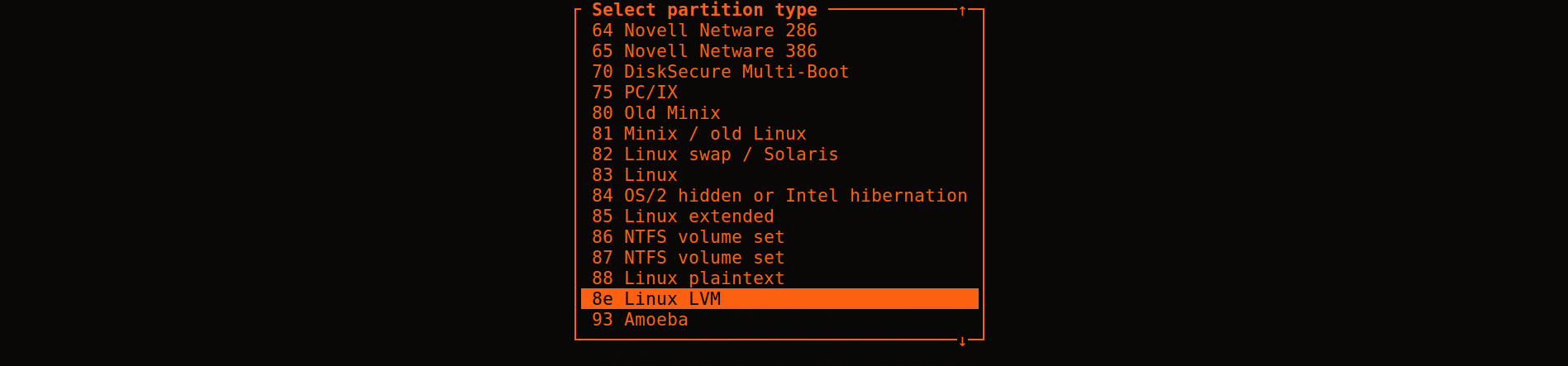This screenshot has height=366, width=1568.
Task: Select the 80 Old Minix entry
Action: 779,113
